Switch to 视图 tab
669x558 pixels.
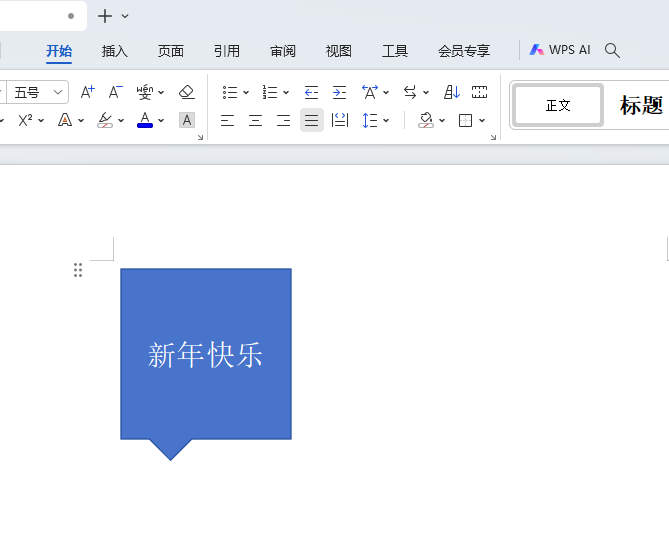click(339, 51)
